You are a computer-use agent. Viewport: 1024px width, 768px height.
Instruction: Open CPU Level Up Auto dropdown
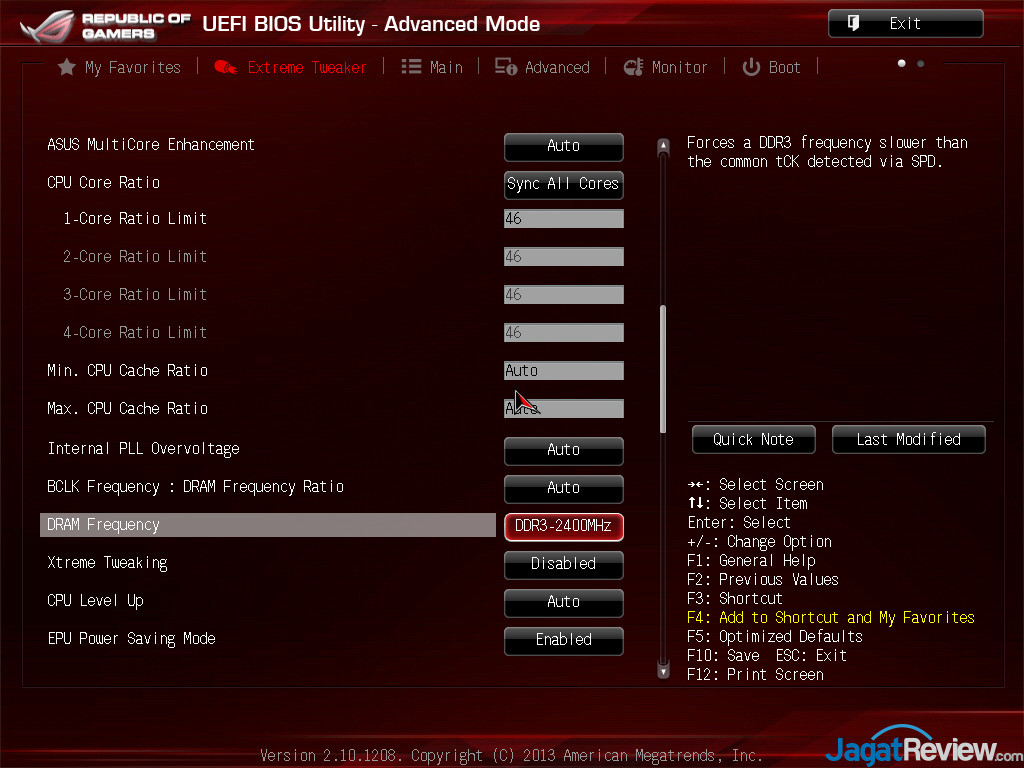pos(564,601)
